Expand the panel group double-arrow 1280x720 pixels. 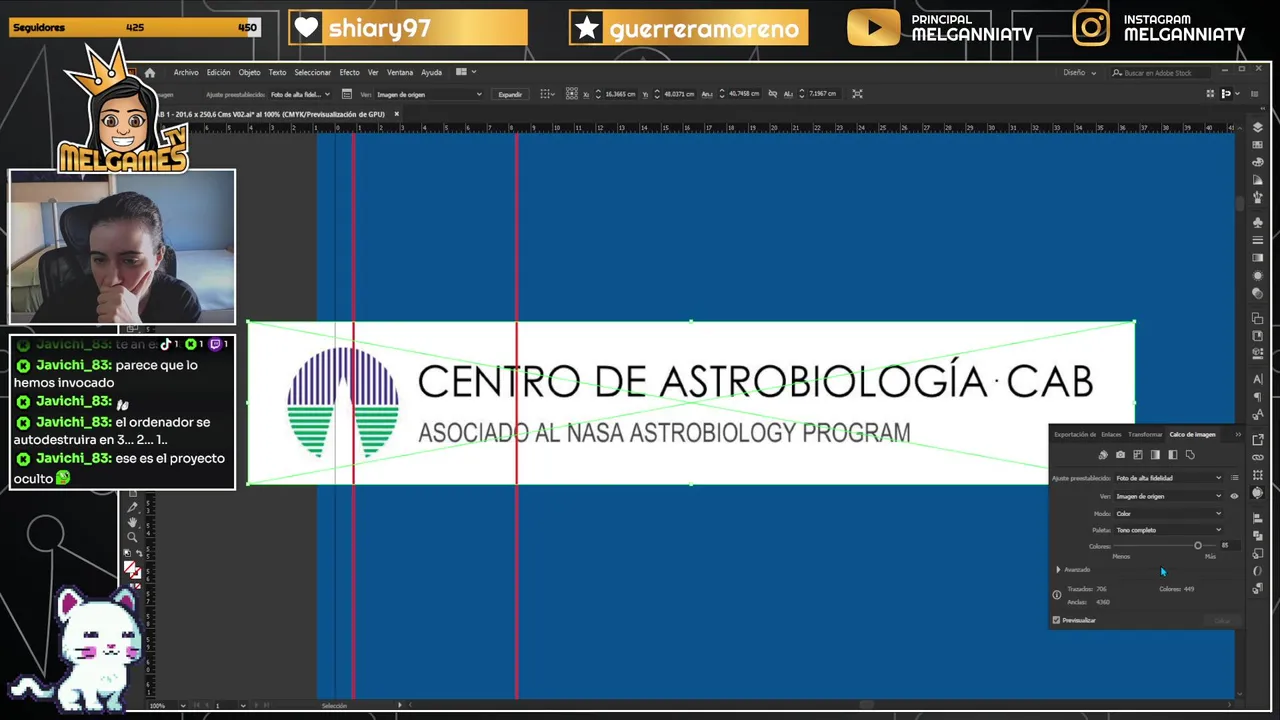pos(1238,434)
